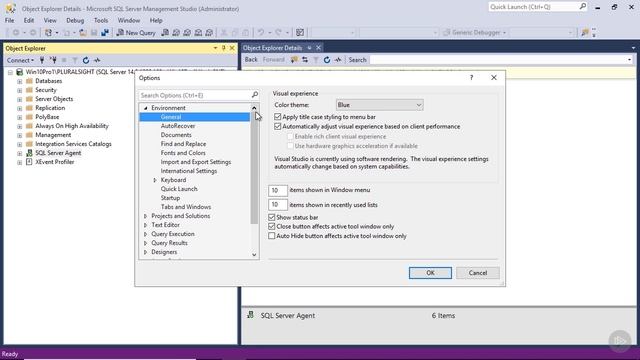640x360 pixels.
Task: Click OK in the Options dialog
Action: pyautogui.click(x=430, y=273)
